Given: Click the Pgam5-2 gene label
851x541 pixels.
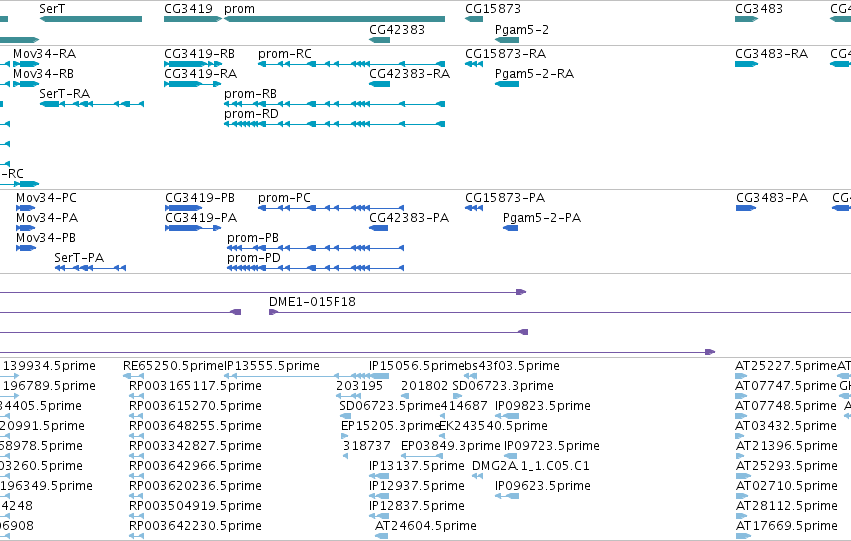Looking at the screenshot, I should pos(522,30).
